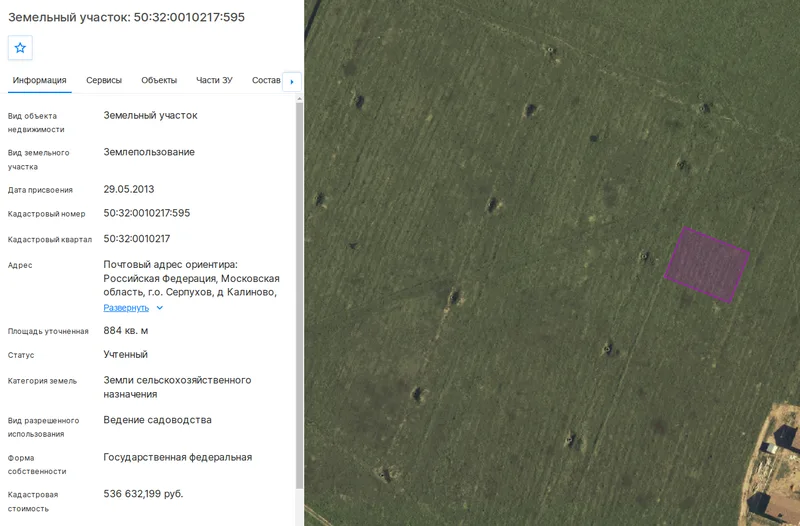Click the Кадастровый номер value 50:32:0010217:595
This screenshot has height=526, width=800.
pyautogui.click(x=147, y=213)
